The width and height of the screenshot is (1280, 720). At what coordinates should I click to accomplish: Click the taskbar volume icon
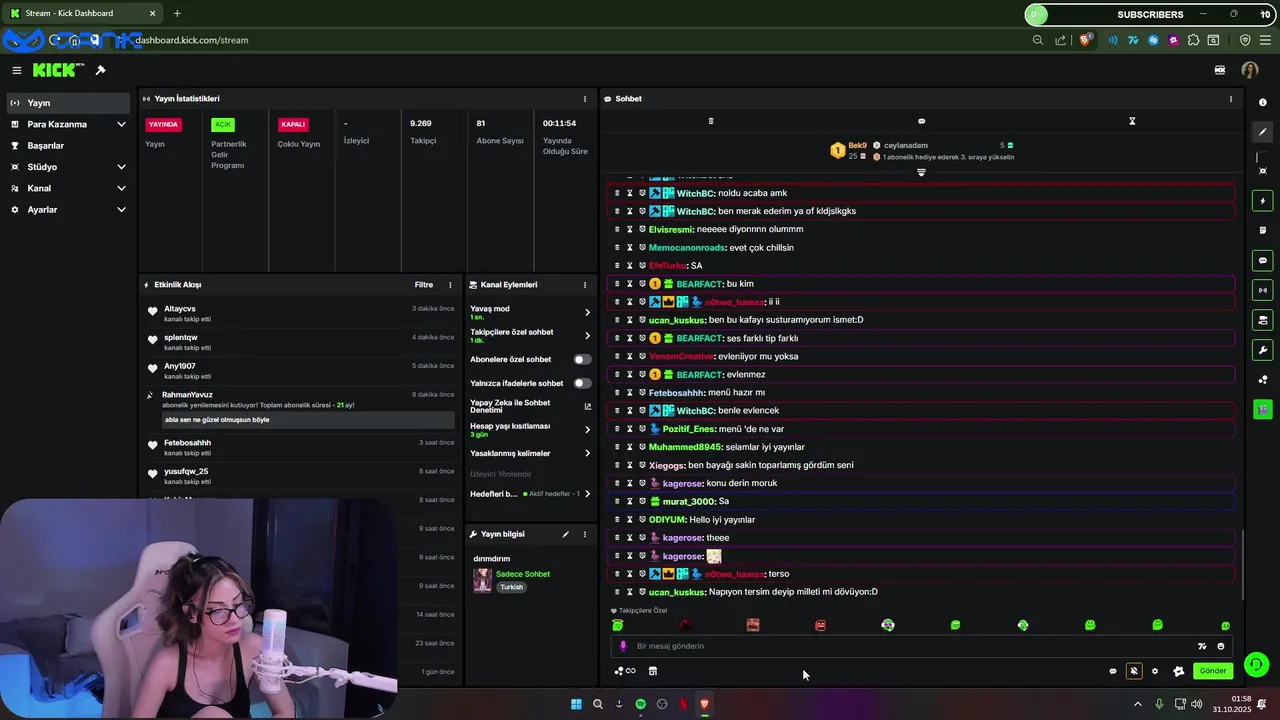tap(1197, 704)
